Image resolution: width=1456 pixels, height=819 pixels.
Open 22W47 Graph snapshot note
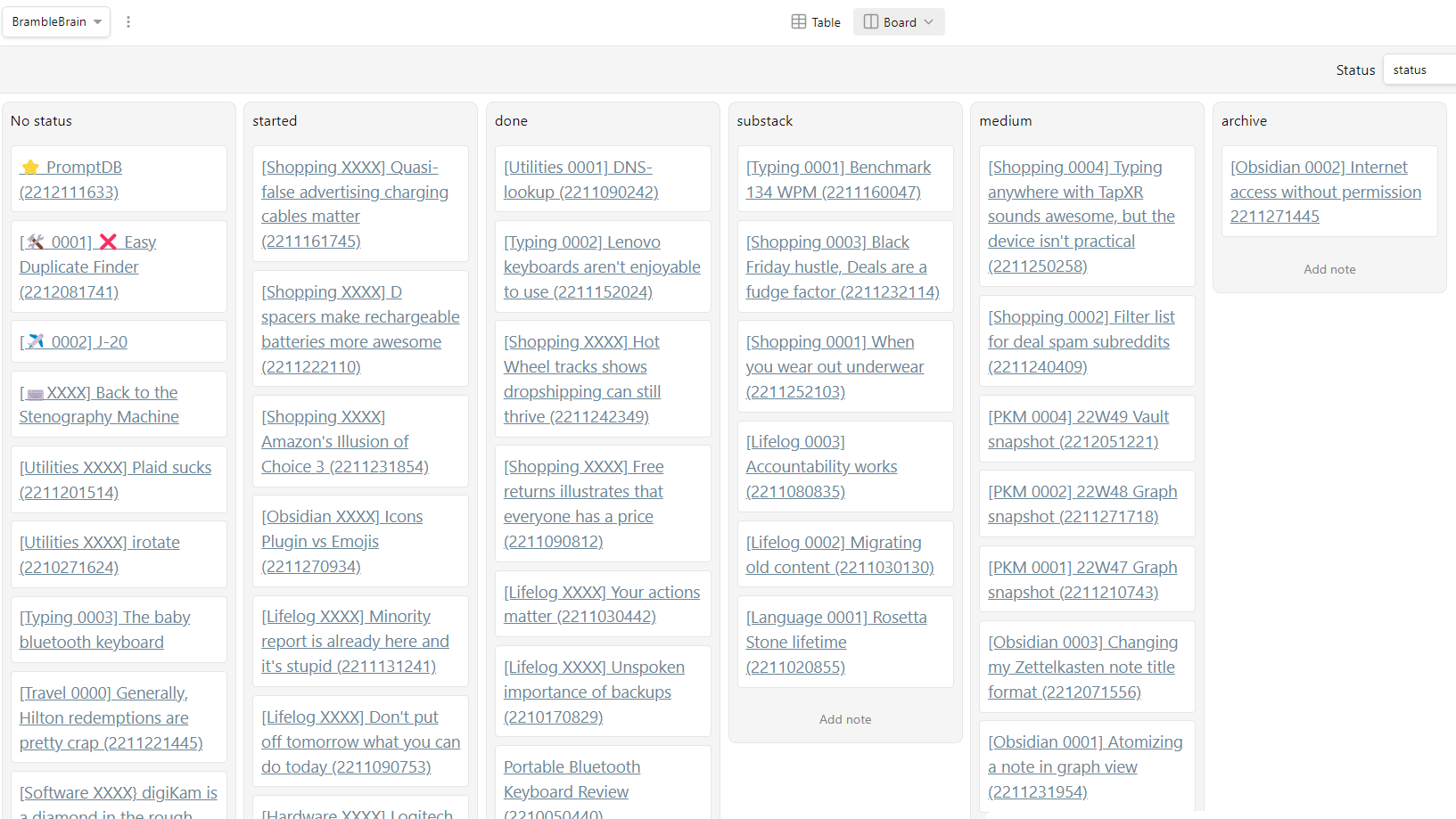[x=1082, y=579]
